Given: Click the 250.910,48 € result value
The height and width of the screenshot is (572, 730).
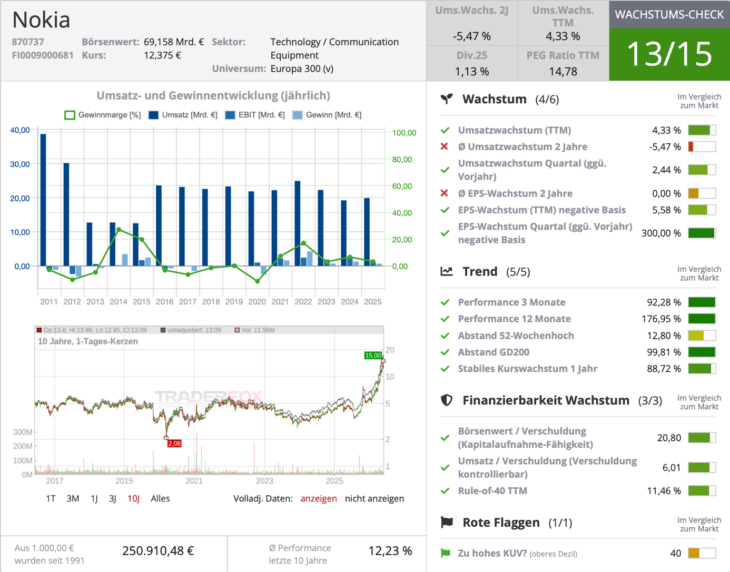Looking at the screenshot, I should tap(158, 551).
